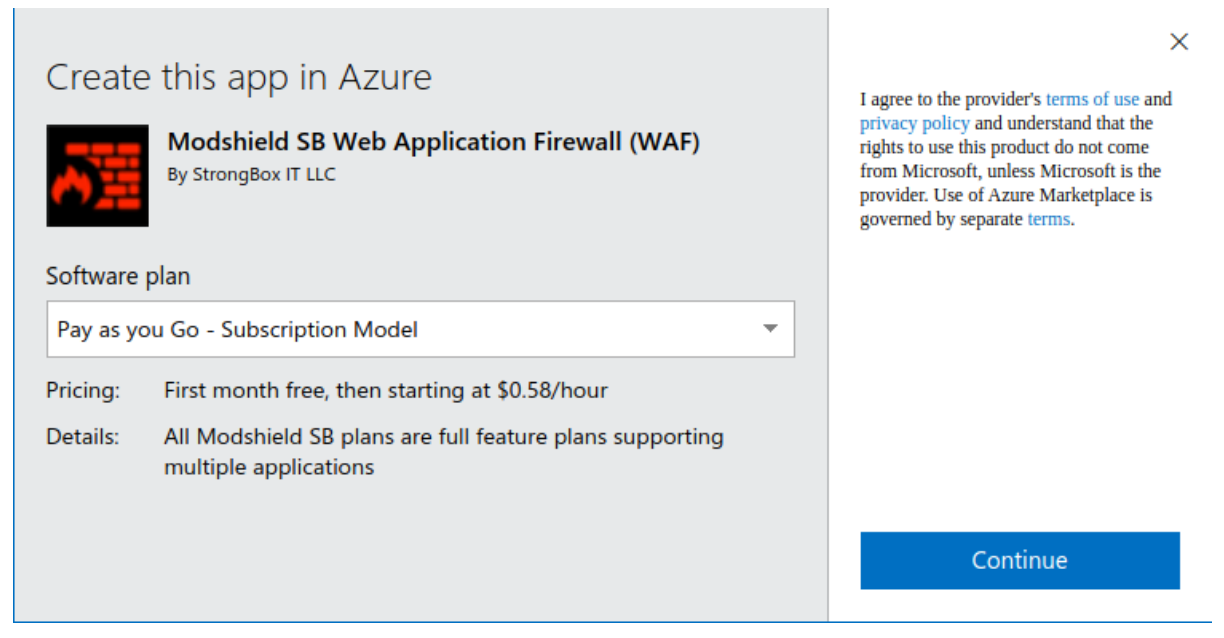Viewport: 1224px width, 638px height.
Task: Click the Modshield firewall logo image
Action: [x=97, y=175]
